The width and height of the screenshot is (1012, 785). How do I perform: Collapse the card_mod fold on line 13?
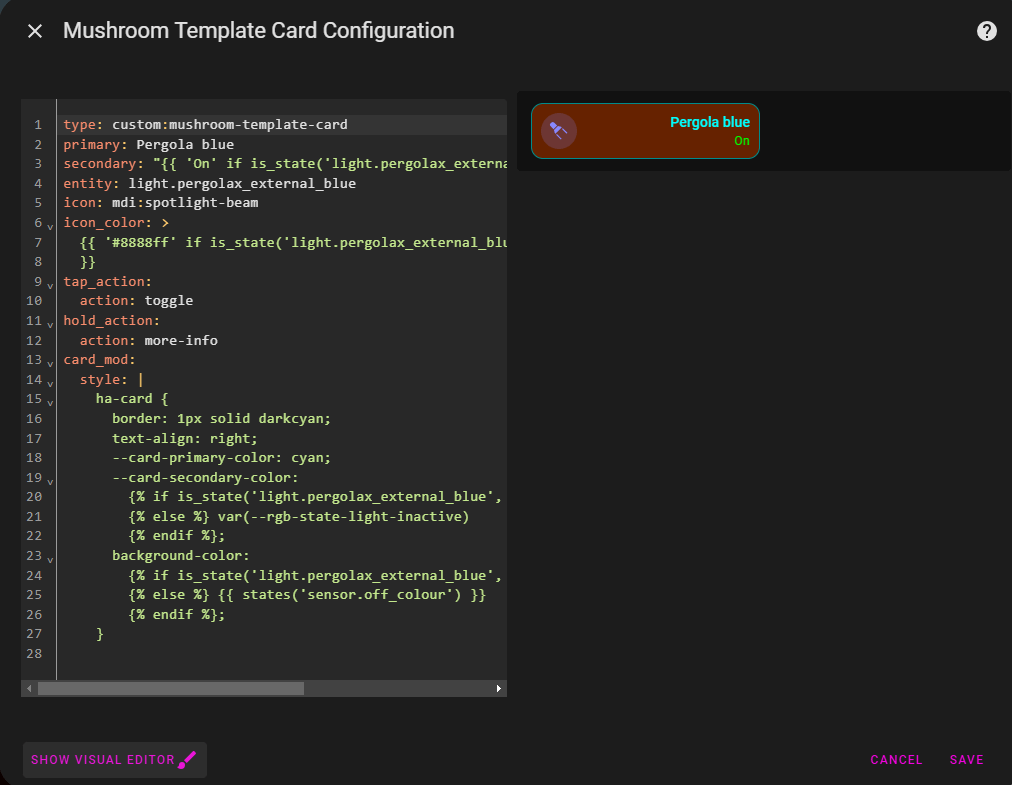(50, 362)
